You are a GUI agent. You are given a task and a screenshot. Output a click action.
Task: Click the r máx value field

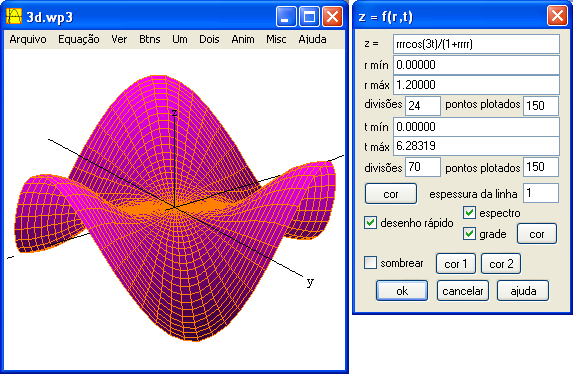click(x=476, y=85)
